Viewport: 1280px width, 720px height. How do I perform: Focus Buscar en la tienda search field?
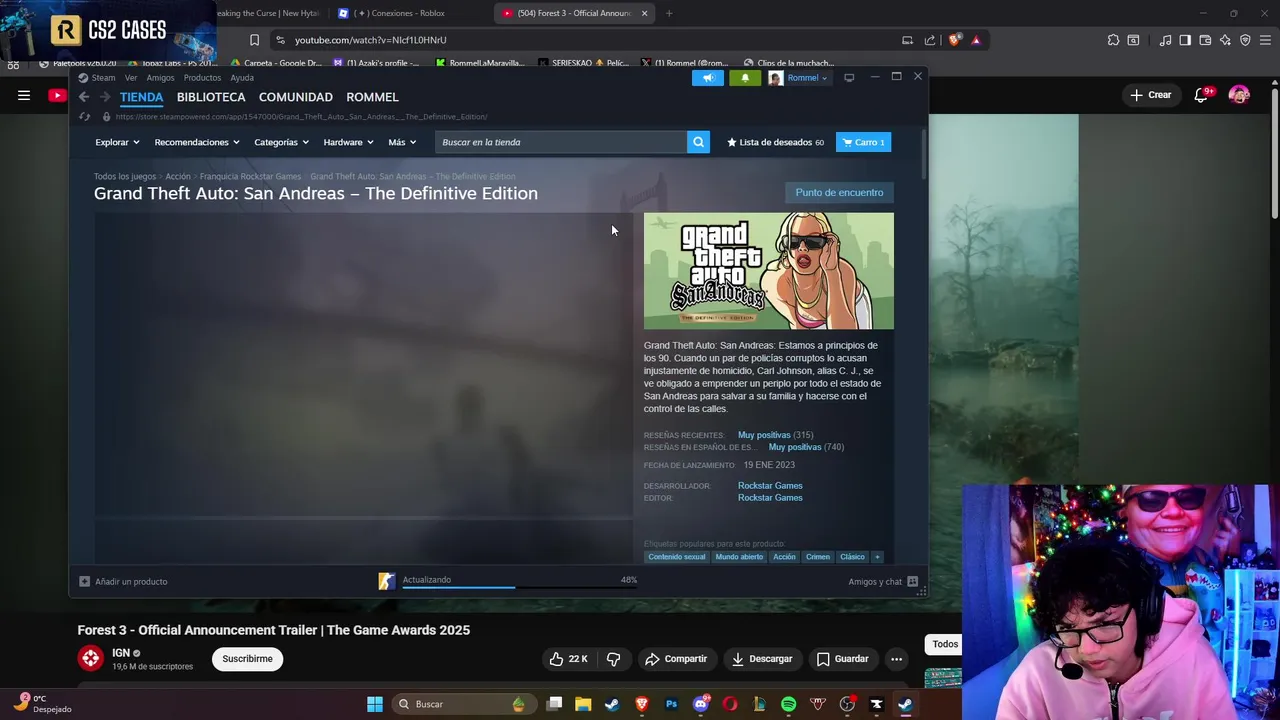click(x=561, y=142)
